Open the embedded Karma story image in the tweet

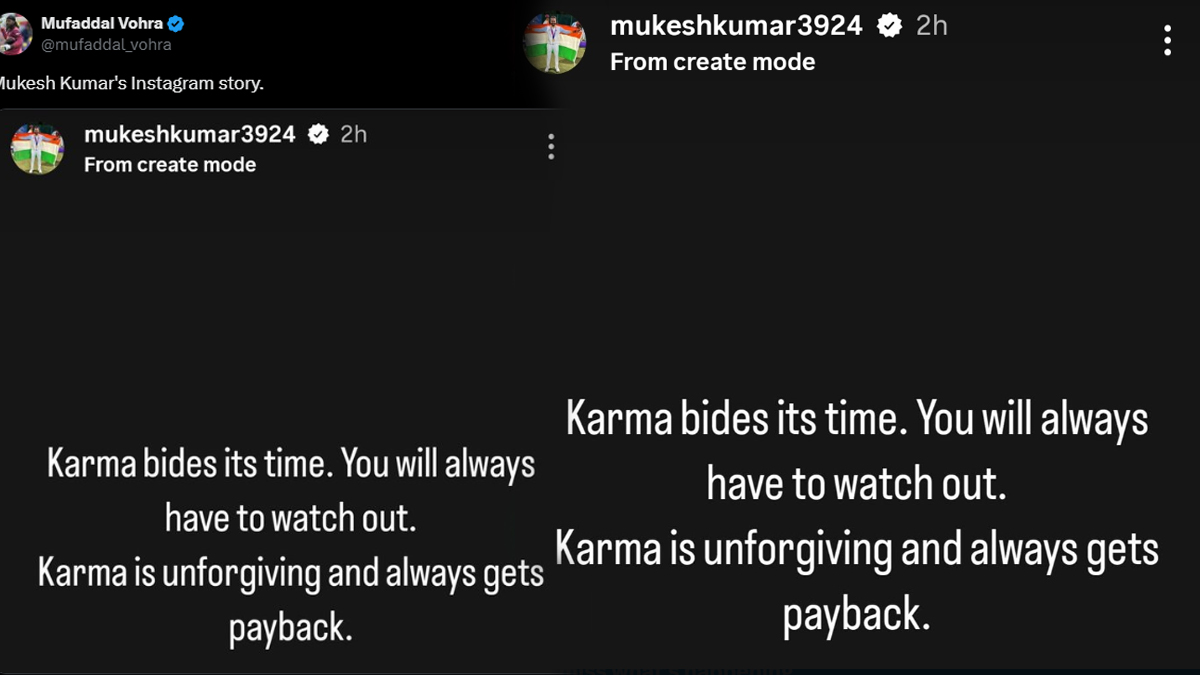pos(280,390)
